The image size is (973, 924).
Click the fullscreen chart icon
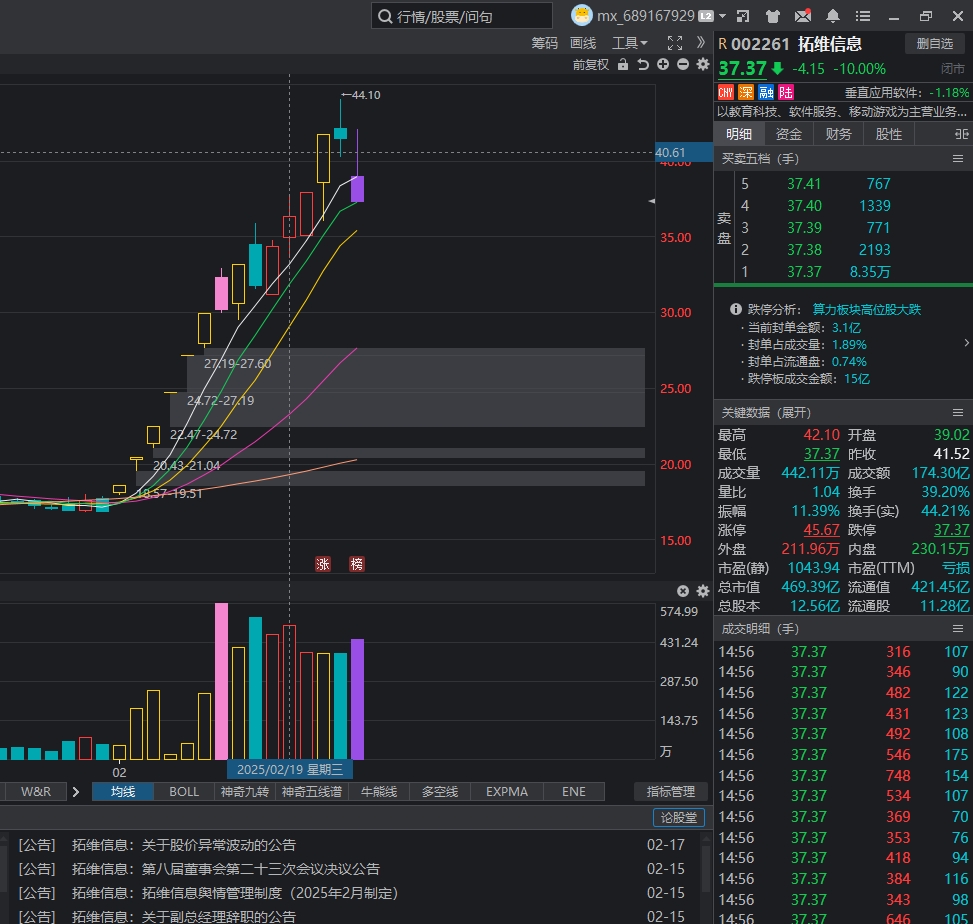pos(674,43)
